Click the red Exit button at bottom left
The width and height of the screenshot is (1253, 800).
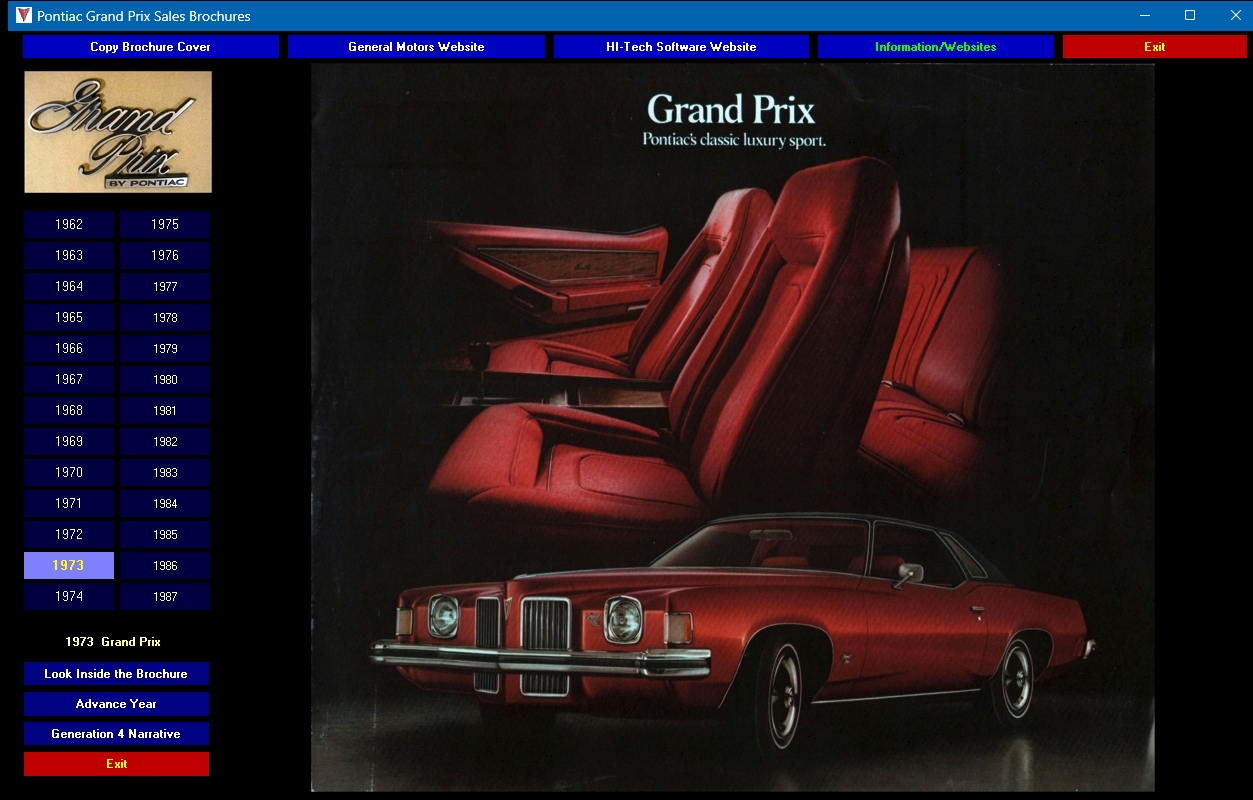pyautogui.click(x=116, y=764)
